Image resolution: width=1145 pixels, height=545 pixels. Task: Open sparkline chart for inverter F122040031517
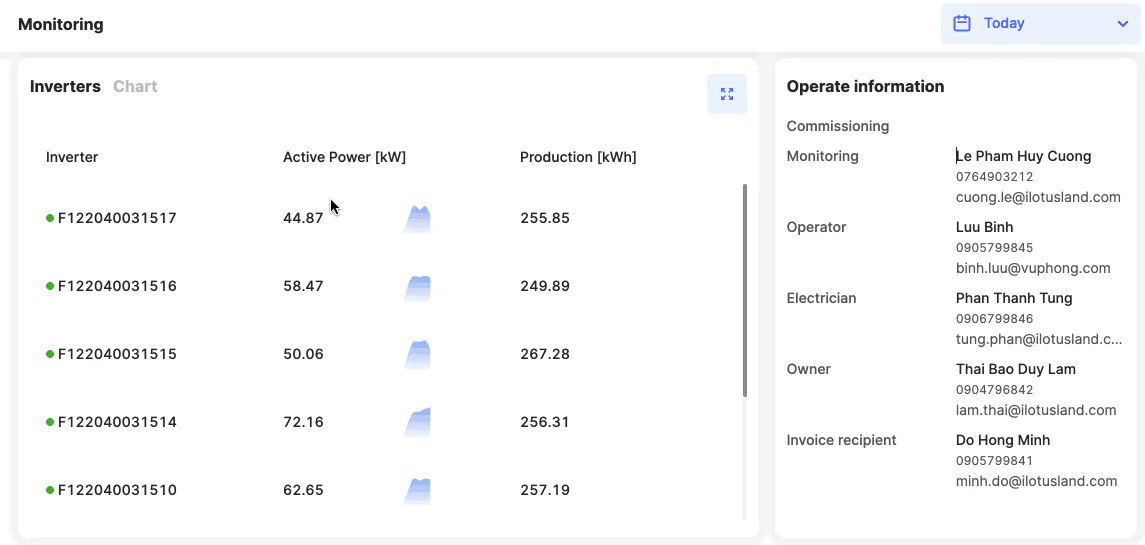tap(417, 219)
